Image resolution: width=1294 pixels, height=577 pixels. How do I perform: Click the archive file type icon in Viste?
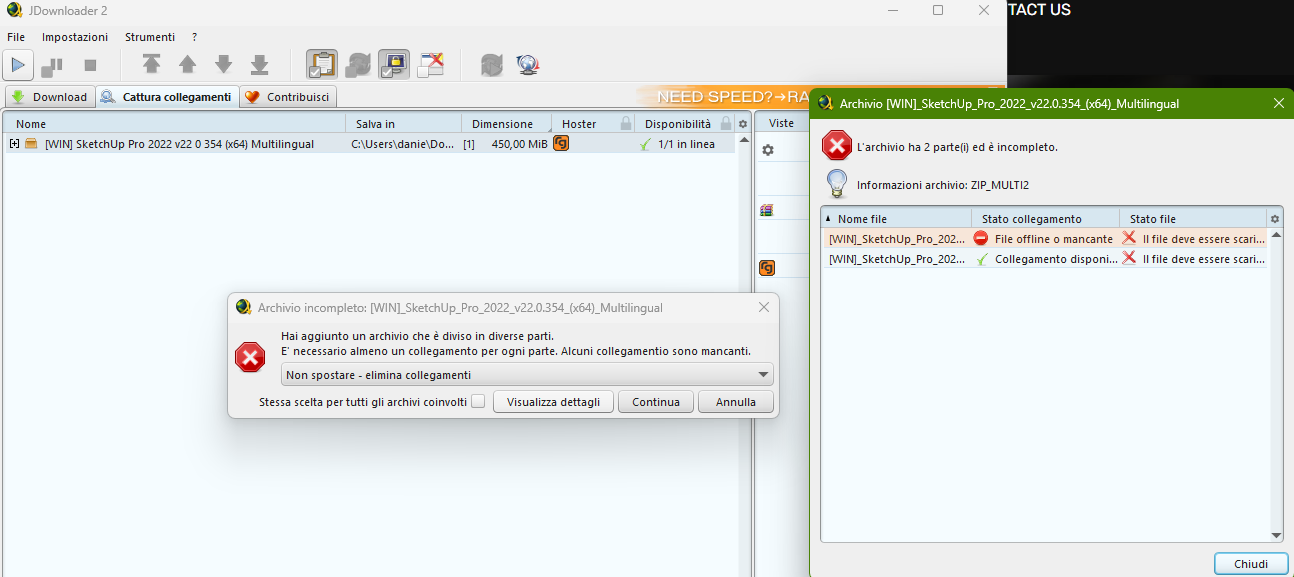pyautogui.click(x=767, y=210)
